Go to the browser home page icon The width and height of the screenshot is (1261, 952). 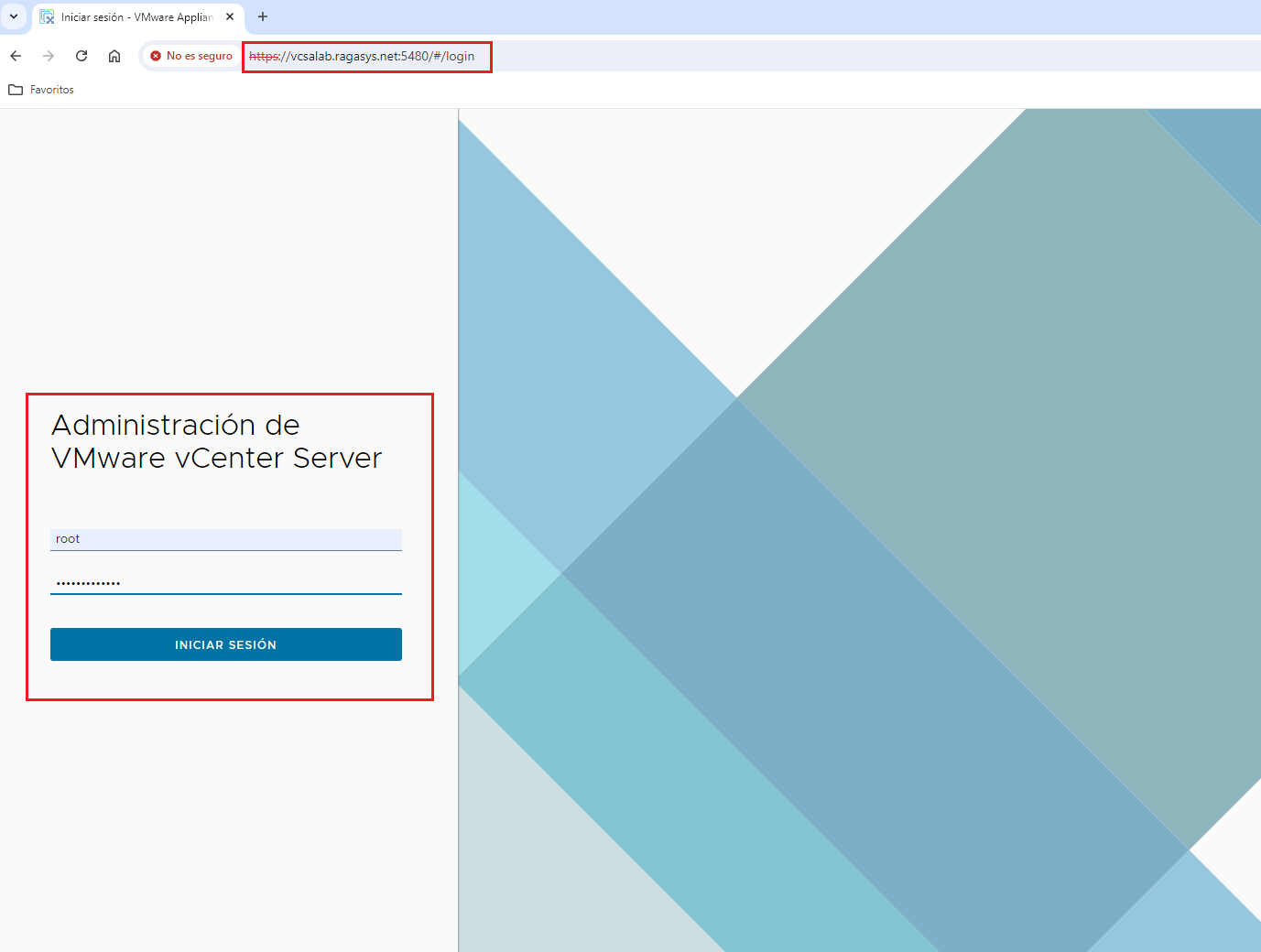[114, 56]
